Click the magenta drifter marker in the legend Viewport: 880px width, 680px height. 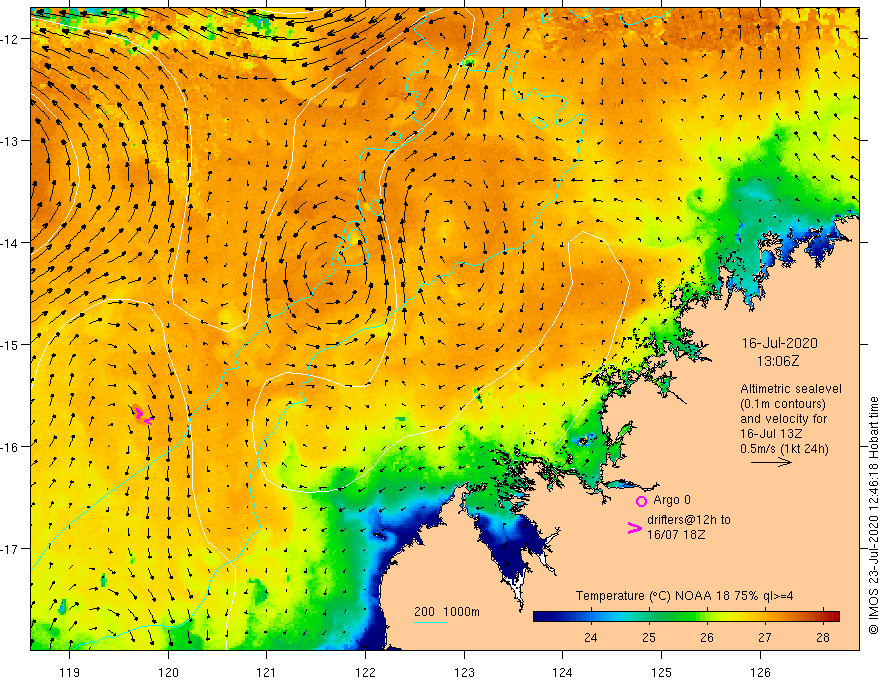[634, 527]
